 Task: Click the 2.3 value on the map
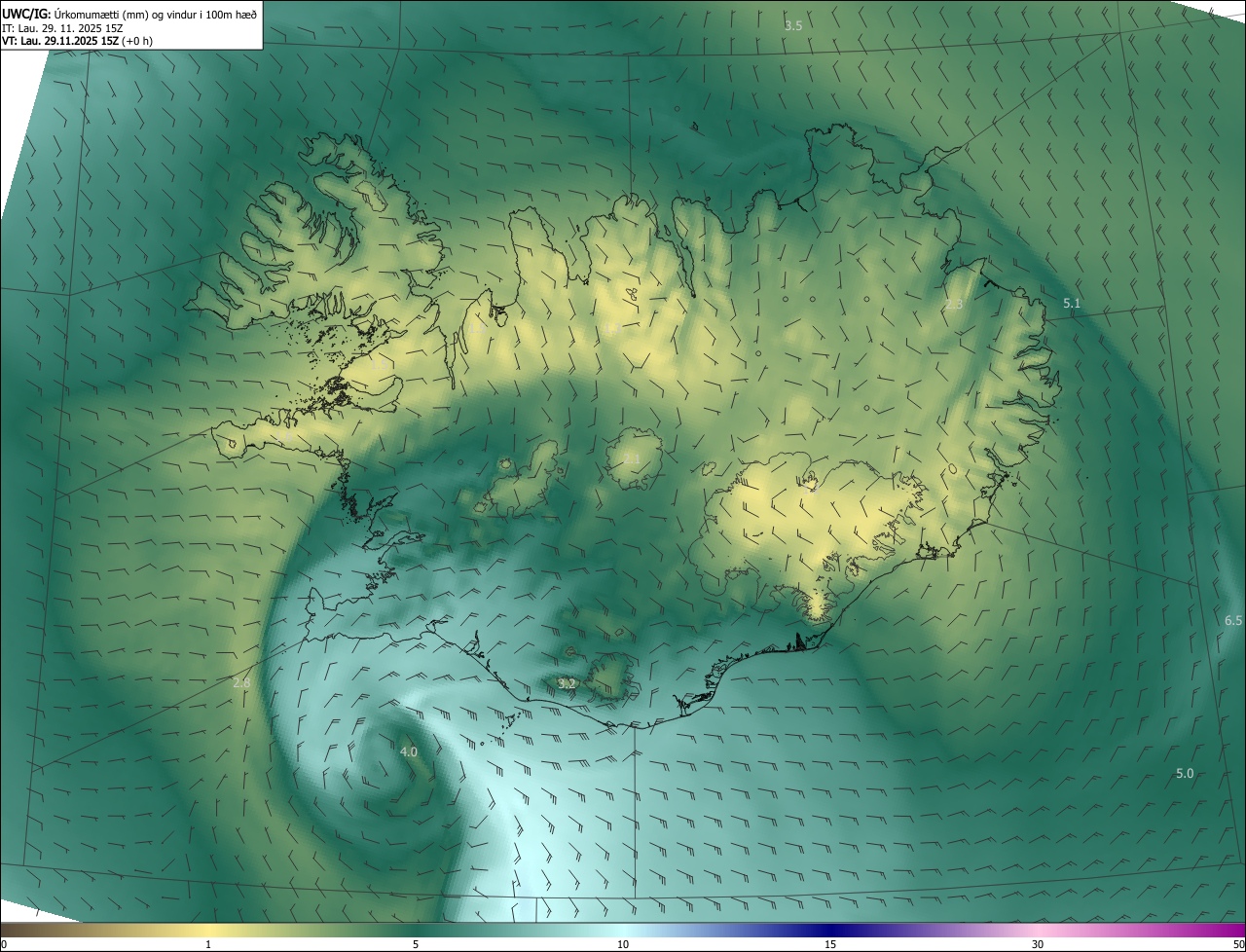coord(953,305)
